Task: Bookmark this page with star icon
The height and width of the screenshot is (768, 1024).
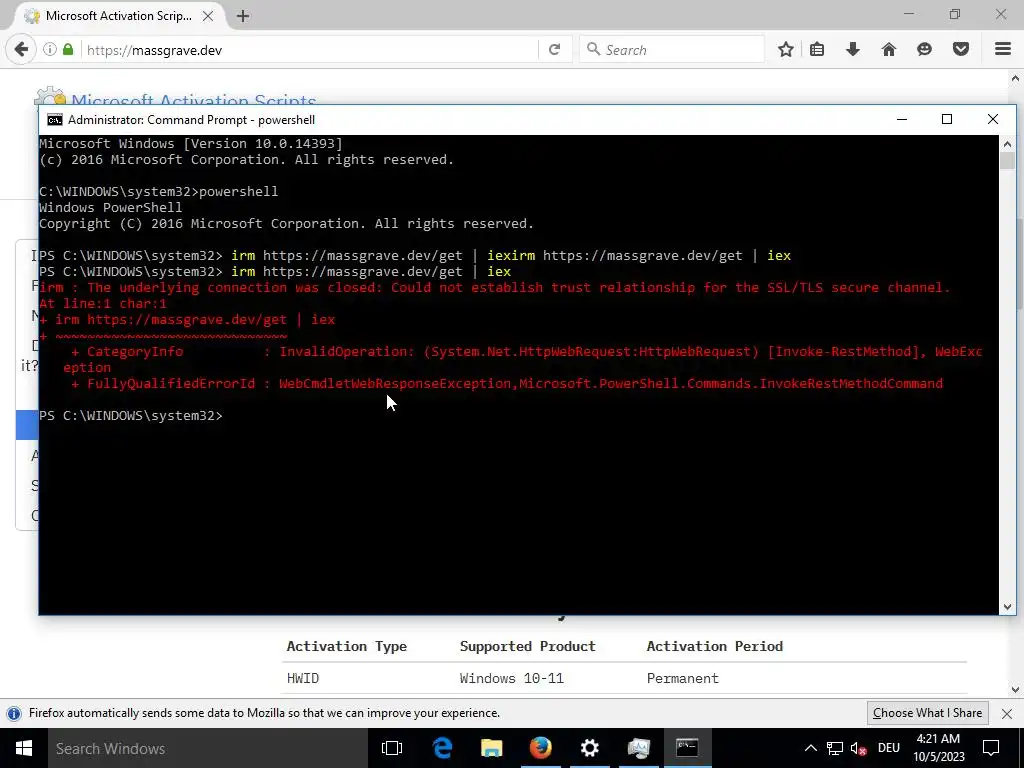Action: pos(786,50)
